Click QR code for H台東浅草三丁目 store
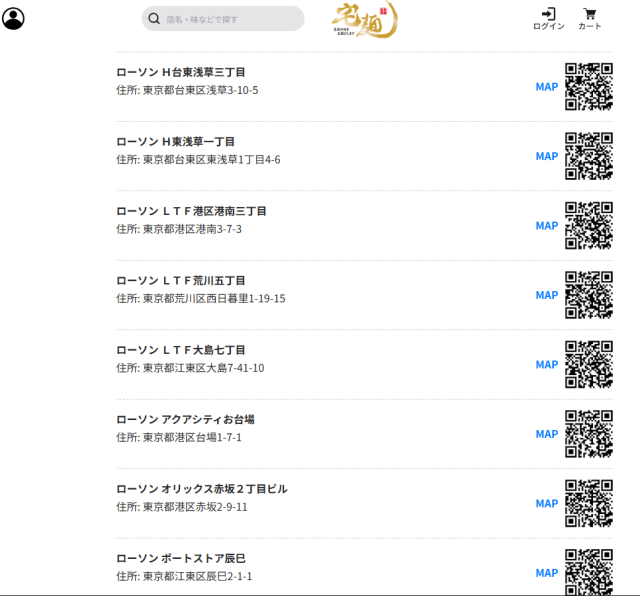The width and height of the screenshot is (640, 596). (589, 86)
